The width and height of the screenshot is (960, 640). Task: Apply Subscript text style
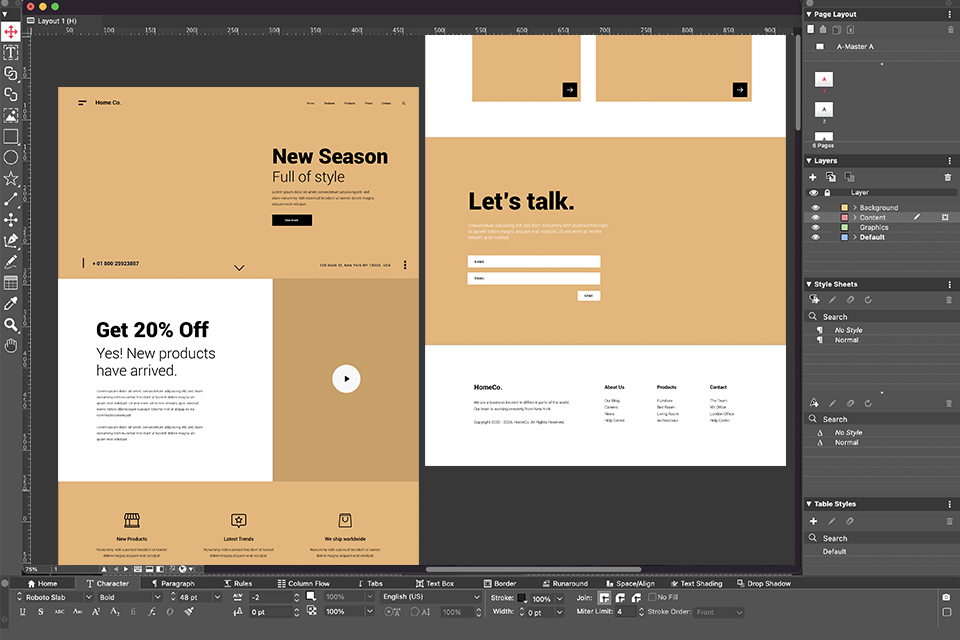point(114,611)
